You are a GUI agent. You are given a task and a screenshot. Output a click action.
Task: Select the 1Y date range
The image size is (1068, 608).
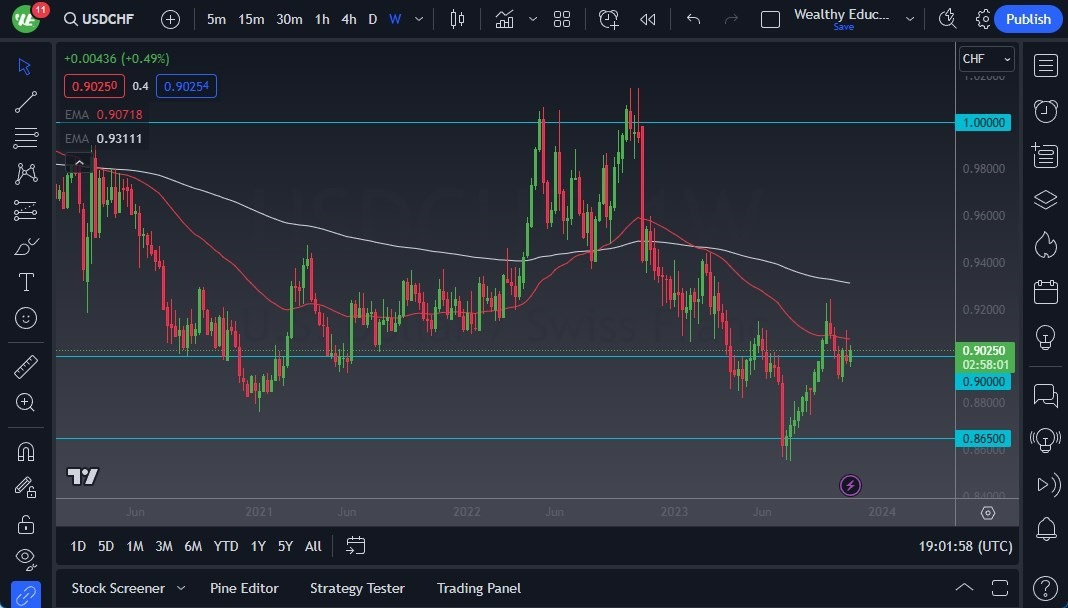257,546
